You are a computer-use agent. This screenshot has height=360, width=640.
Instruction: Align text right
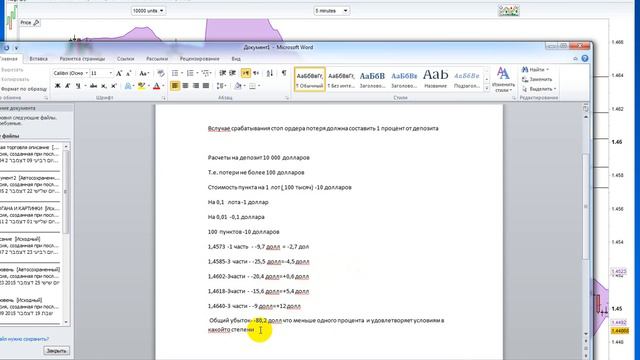coord(196,86)
